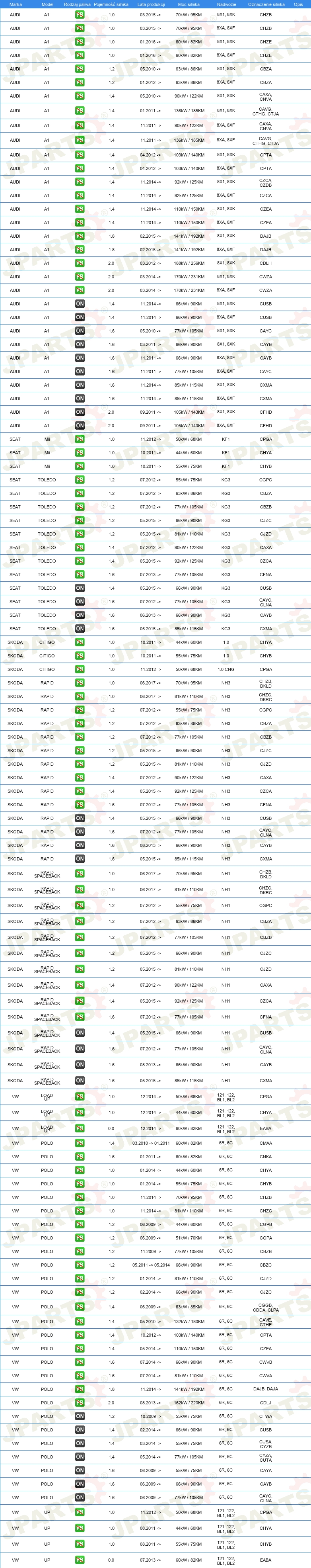Click petrol icon in VW POLO CMAA row
311x1568 pixels.
80,1143
